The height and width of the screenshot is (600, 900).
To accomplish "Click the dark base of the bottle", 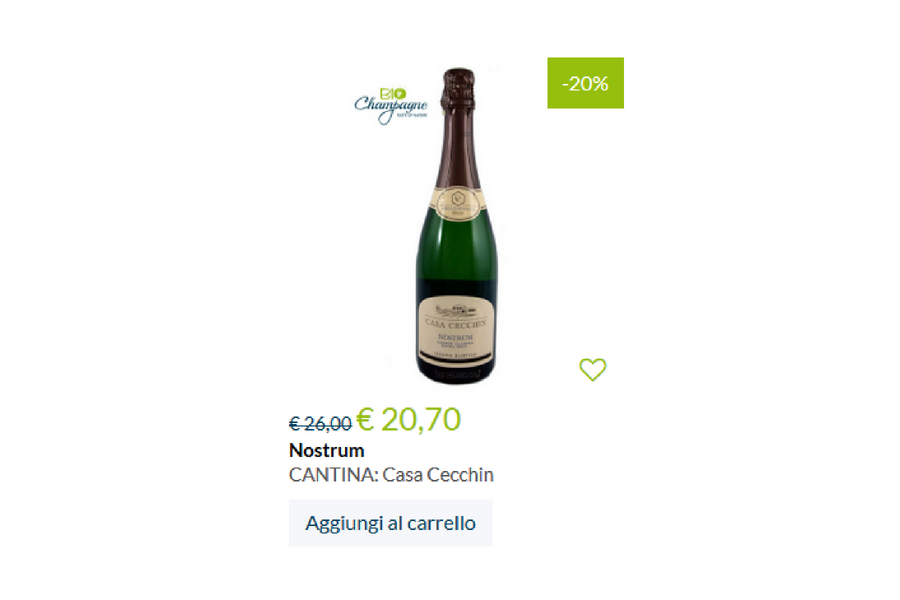I will point(456,374).
